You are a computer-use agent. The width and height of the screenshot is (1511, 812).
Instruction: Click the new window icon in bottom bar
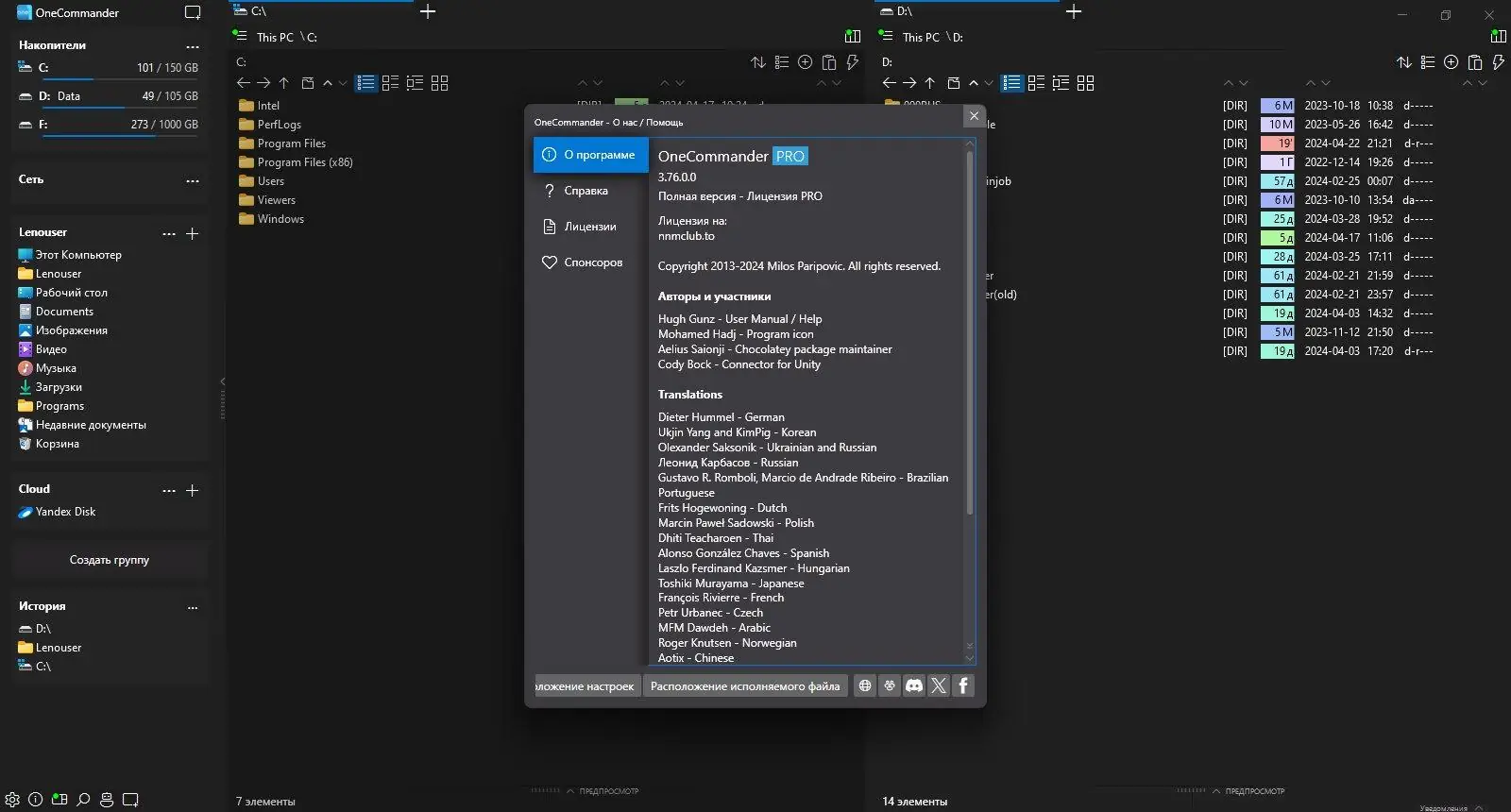(x=130, y=799)
